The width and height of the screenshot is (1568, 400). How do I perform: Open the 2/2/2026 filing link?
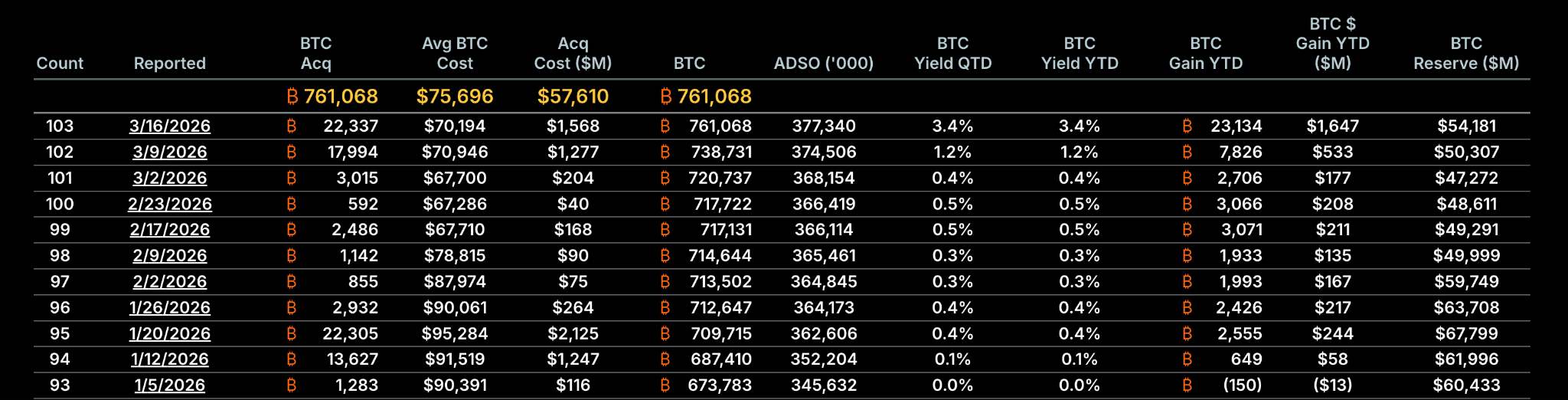[170, 282]
